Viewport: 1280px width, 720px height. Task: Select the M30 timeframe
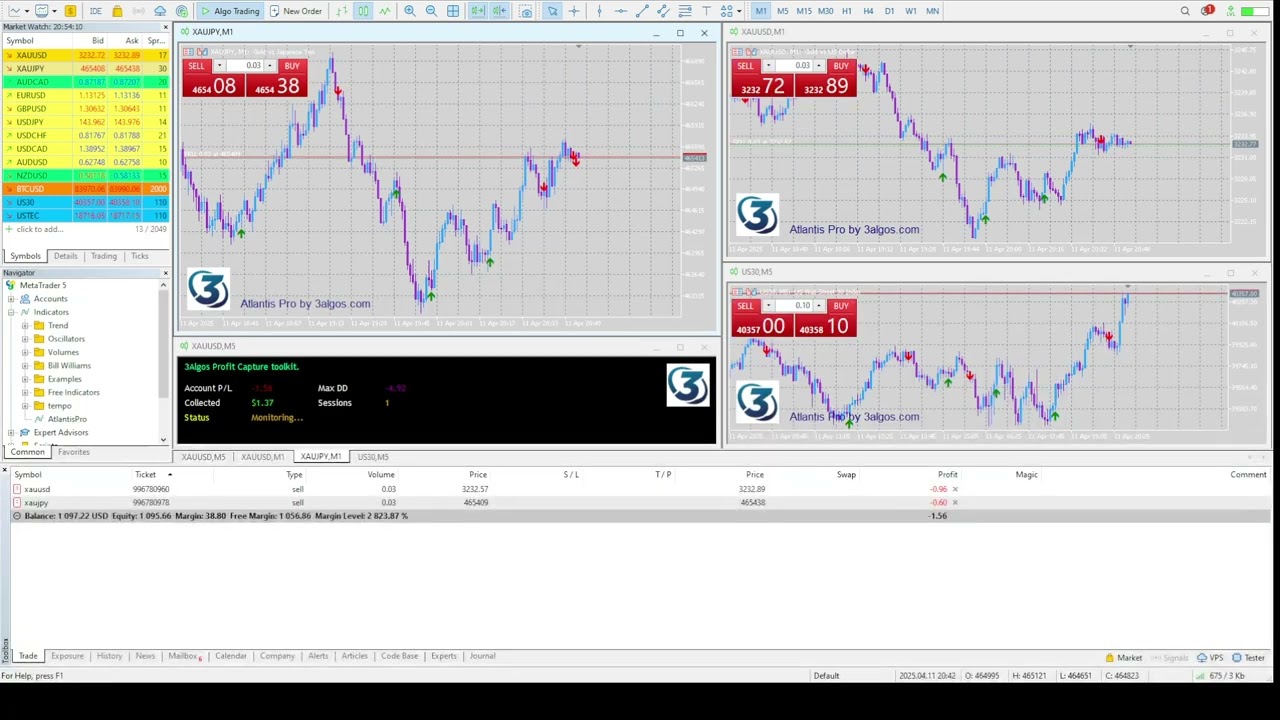pyautogui.click(x=825, y=11)
